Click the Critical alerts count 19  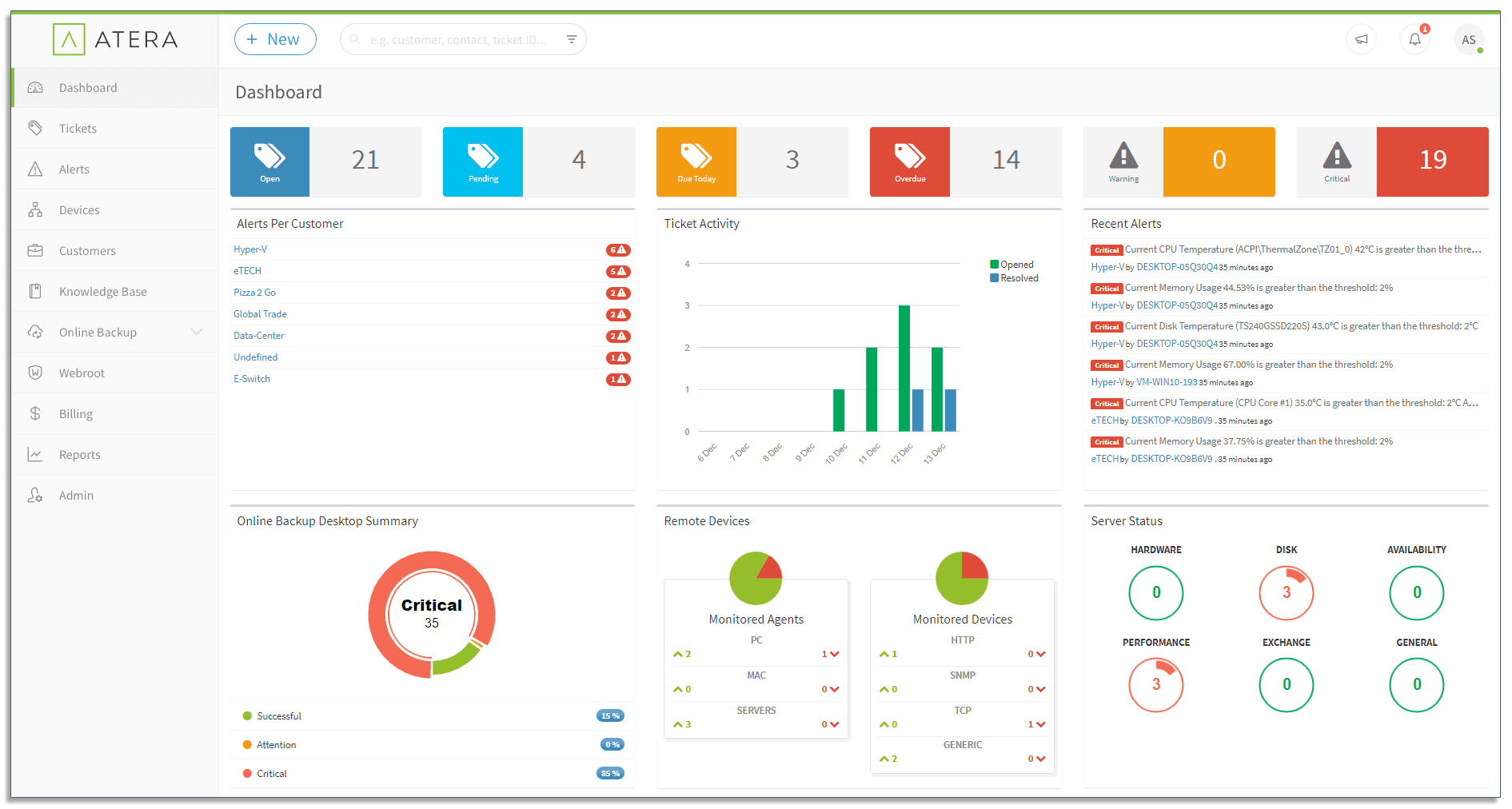[1433, 161]
